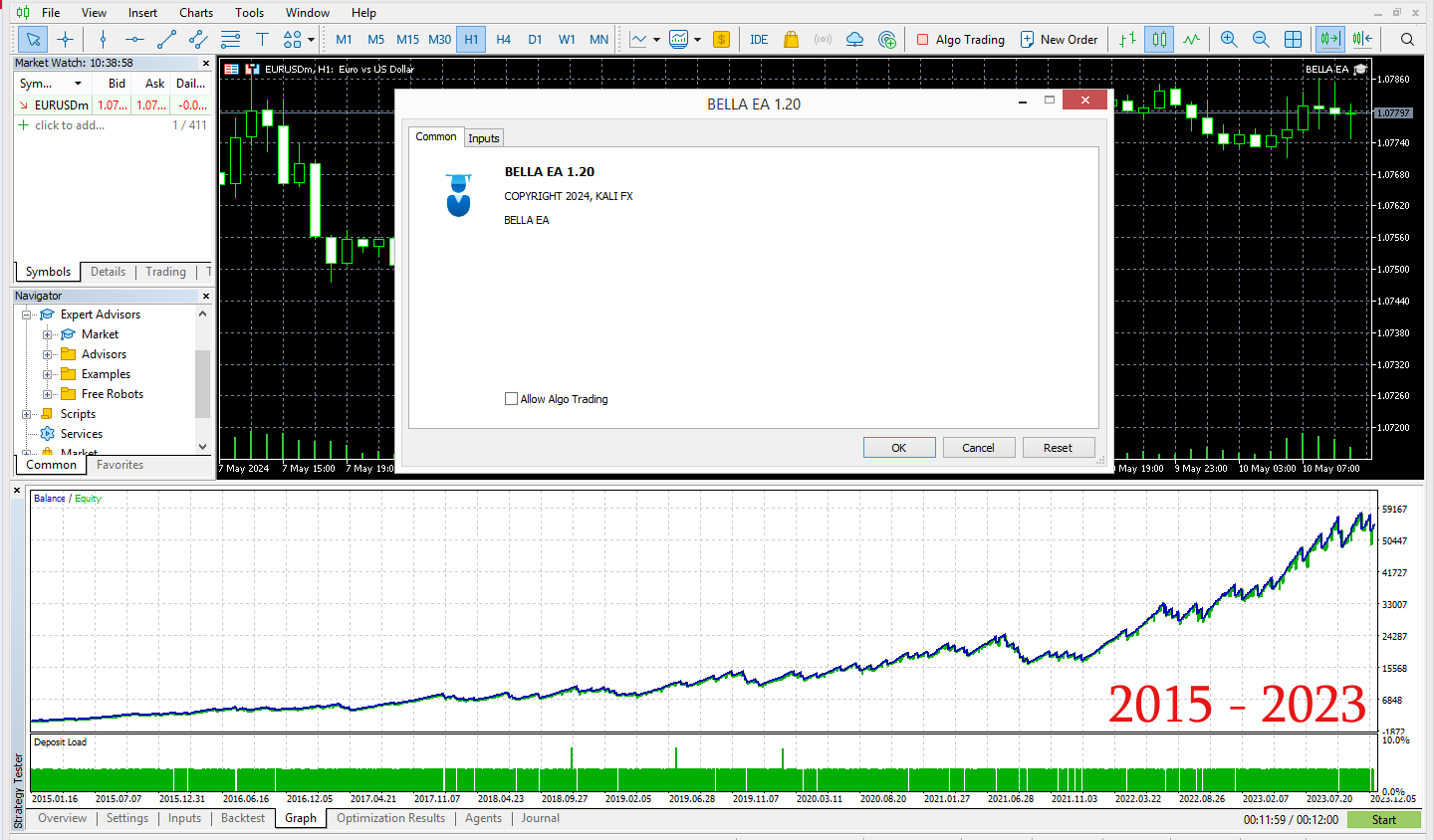
Task: Open the shapes and objects tool
Action: (x=292, y=40)
